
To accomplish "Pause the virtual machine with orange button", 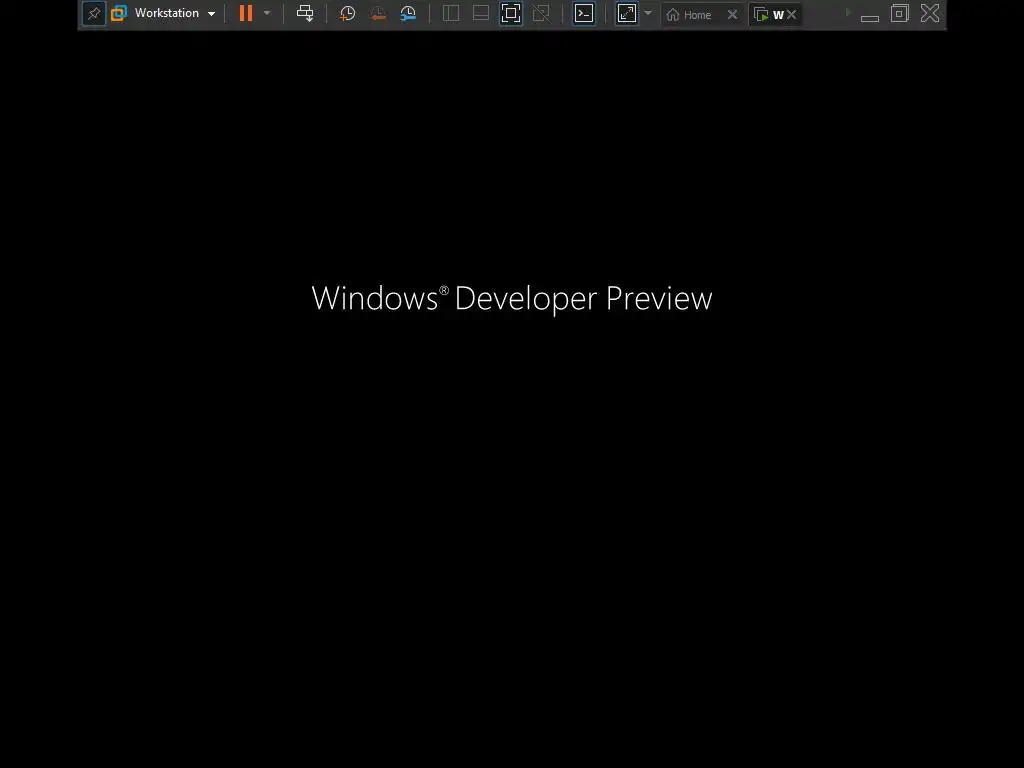I will 246,13.
